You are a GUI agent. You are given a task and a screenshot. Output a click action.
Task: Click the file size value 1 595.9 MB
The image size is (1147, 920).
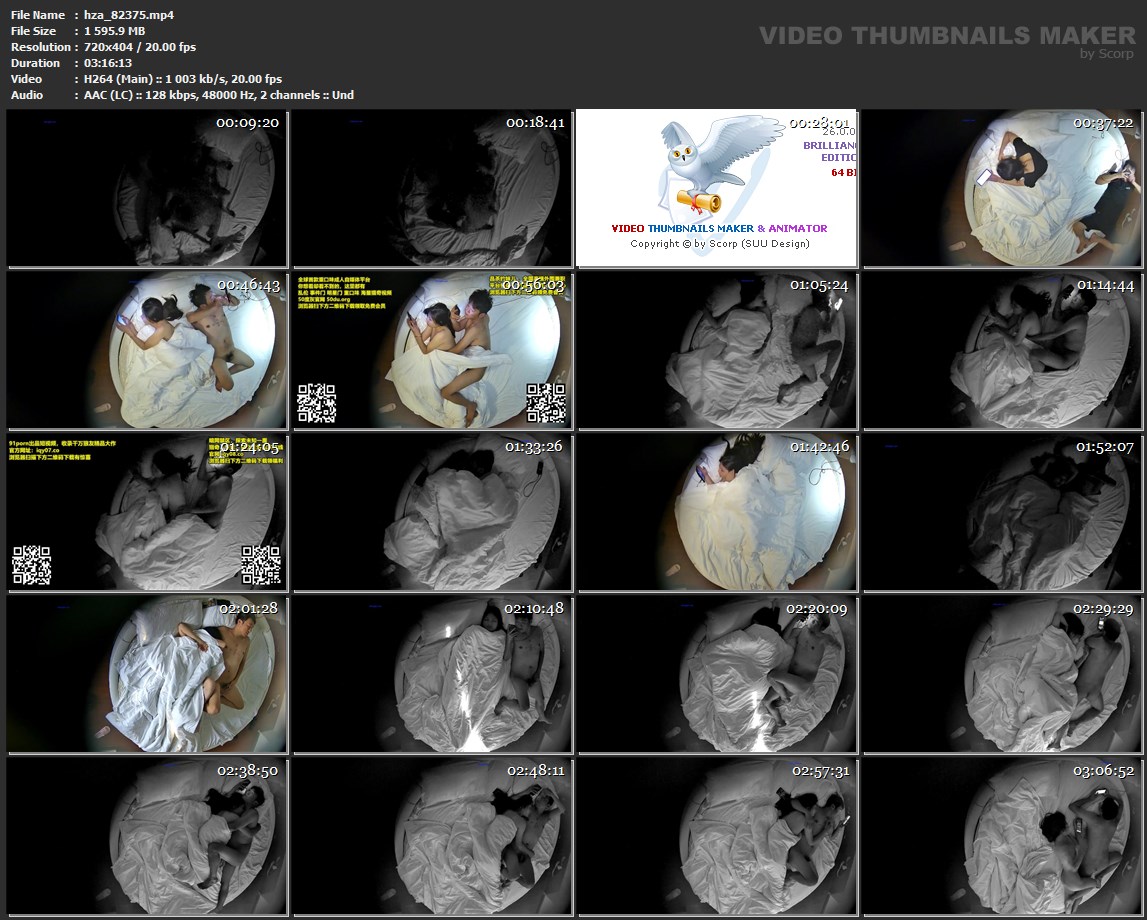click(114, 31)
